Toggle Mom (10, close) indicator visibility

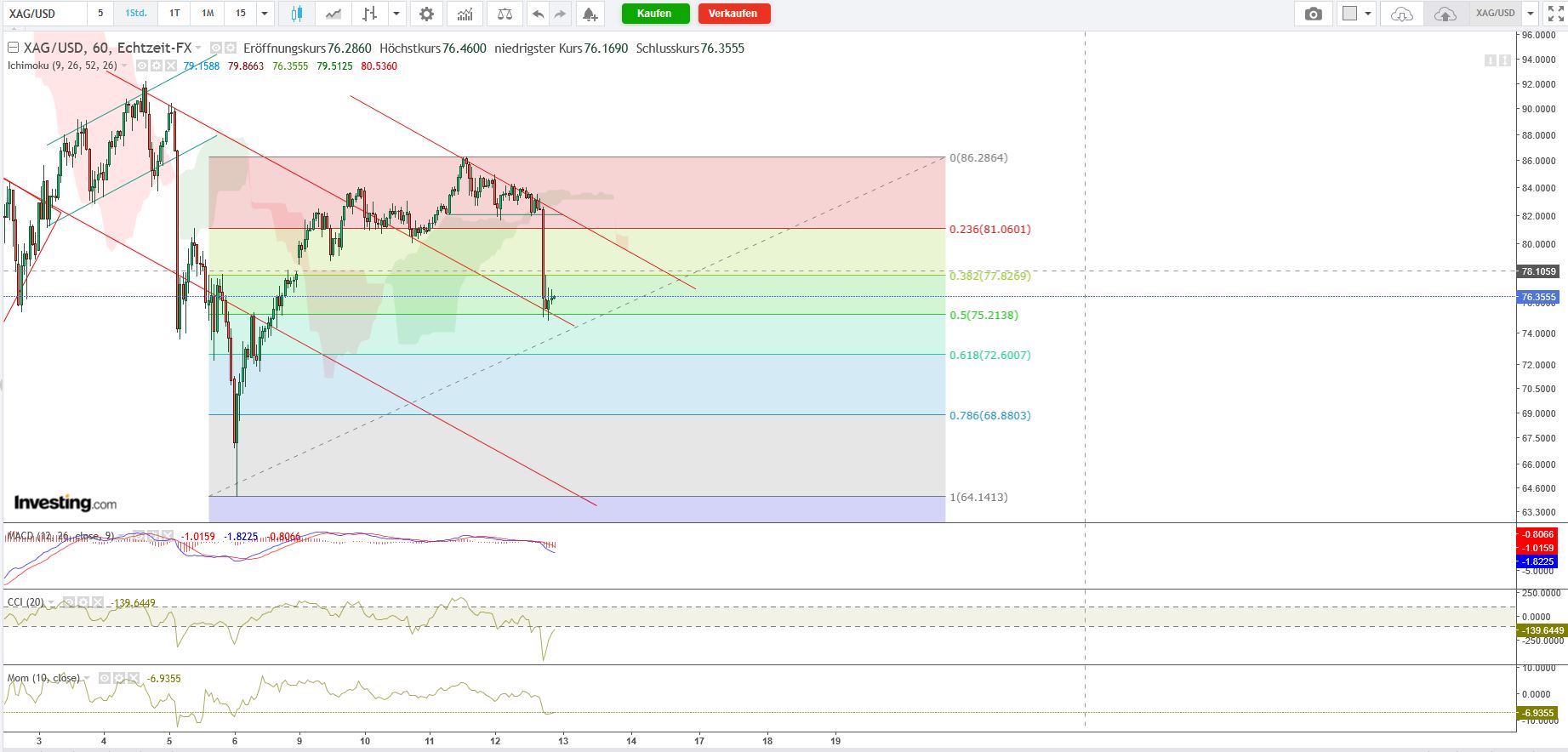104,678
